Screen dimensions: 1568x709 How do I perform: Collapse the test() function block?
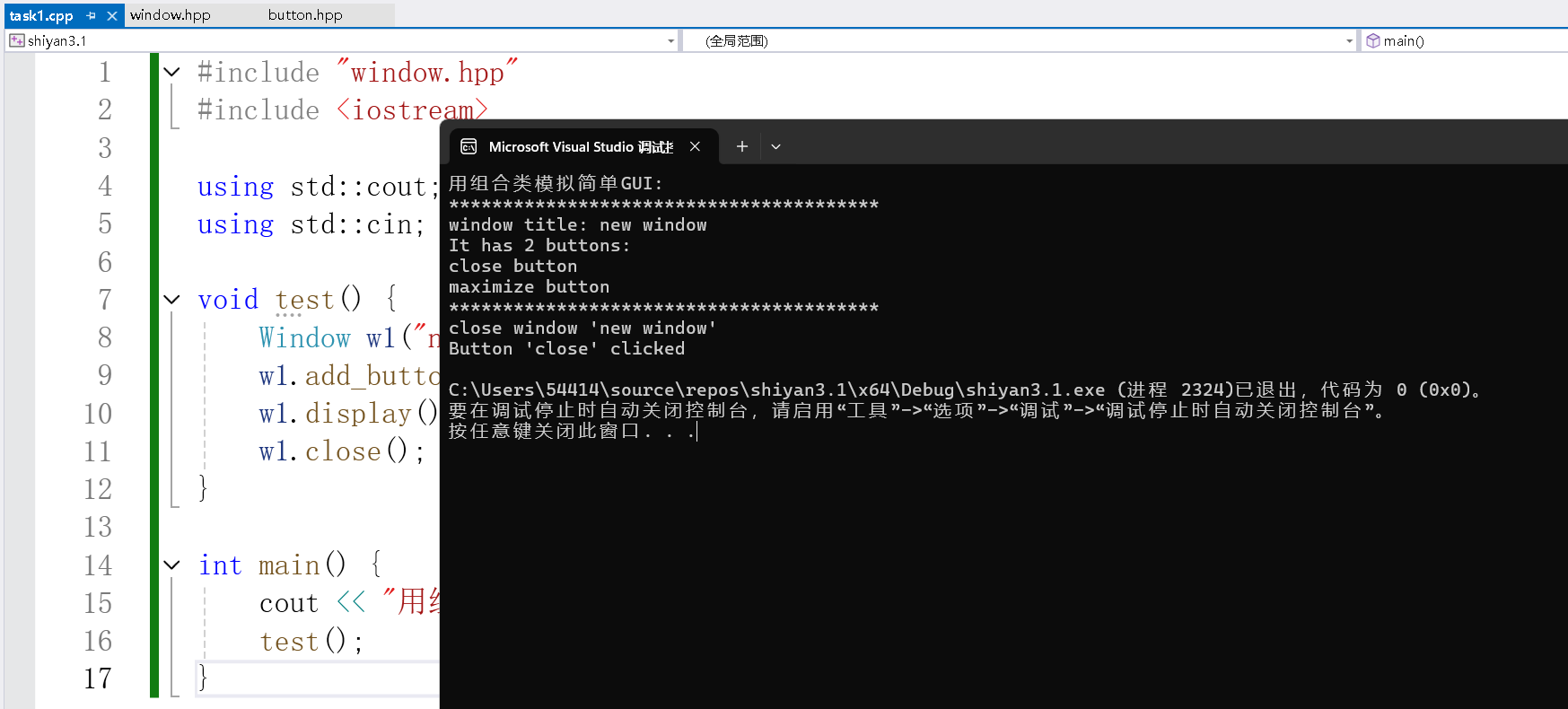[x=172, y=299]
